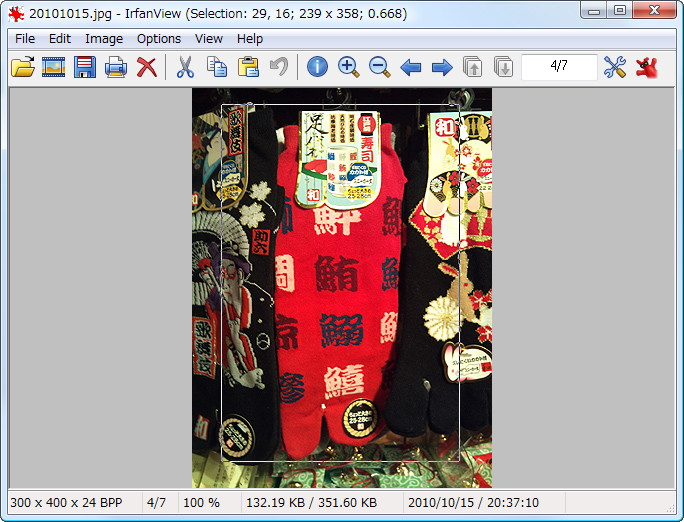Undo the last action with the undo arrow
This screenshot has width=684, height=522.
coord(279,67)
